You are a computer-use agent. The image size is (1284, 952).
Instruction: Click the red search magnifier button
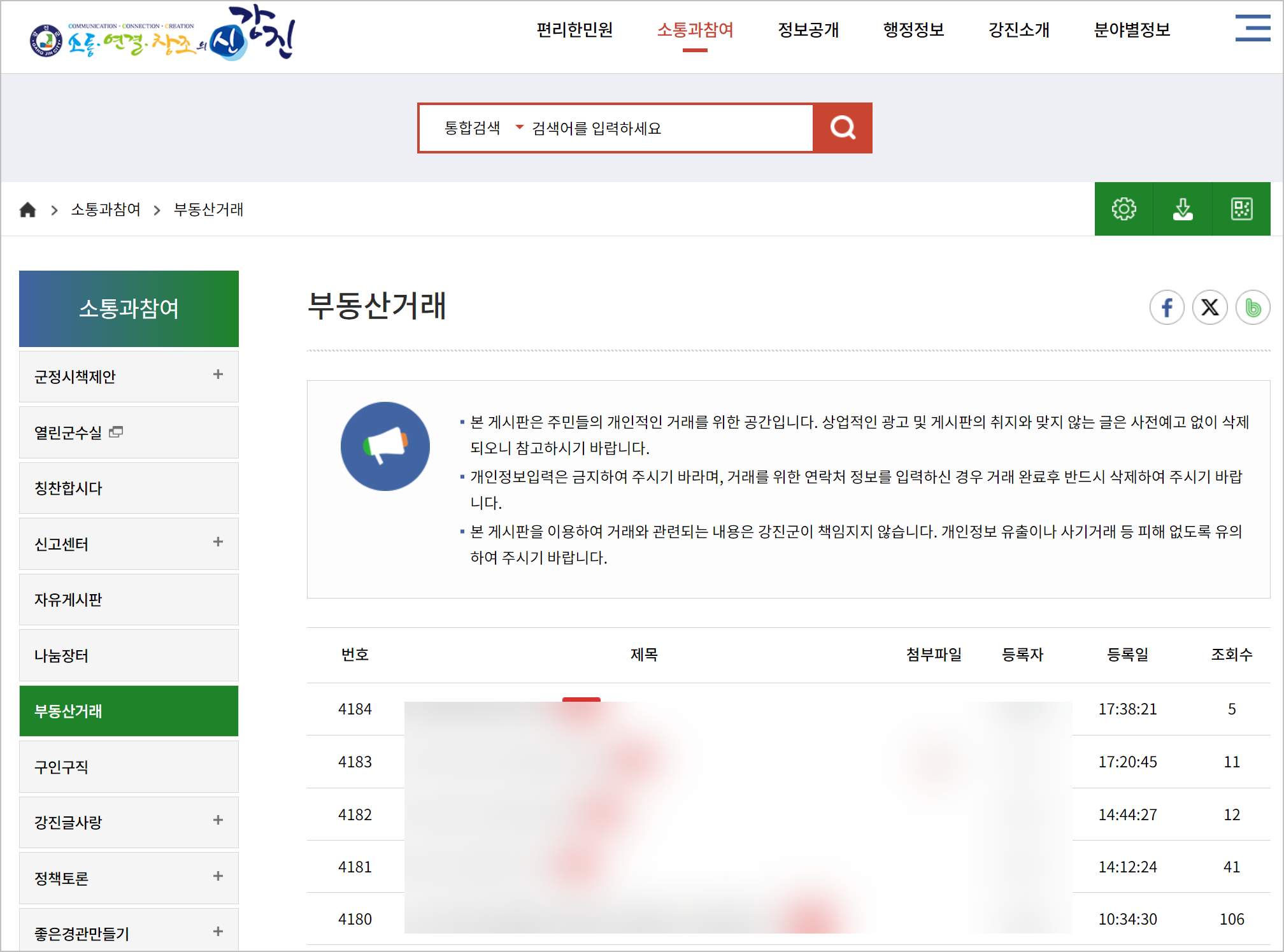tap(842, 128)
